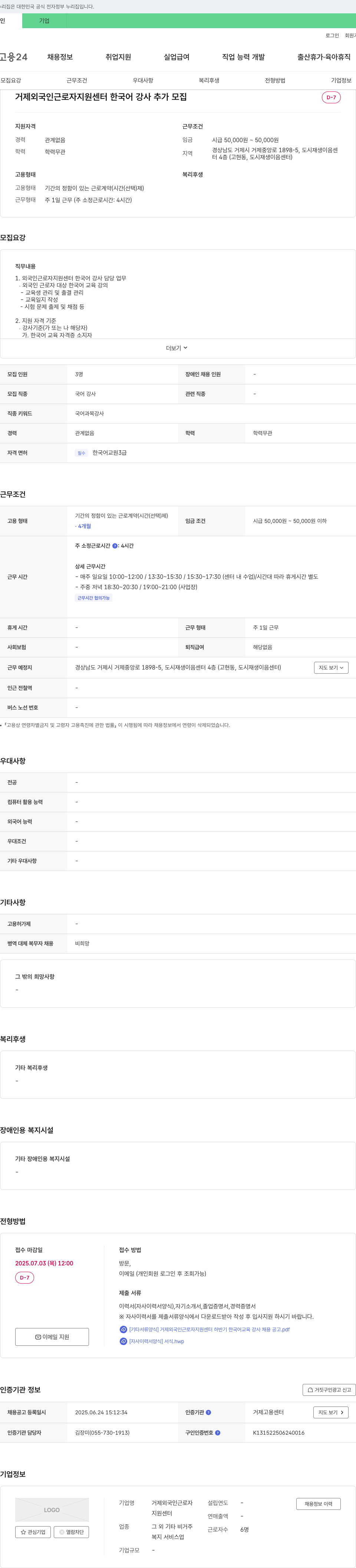Expand 지도 보기 for 근무 예정지
Image resolution: width=356 pixels, height=1568 pixels.
tap(331, 668)
